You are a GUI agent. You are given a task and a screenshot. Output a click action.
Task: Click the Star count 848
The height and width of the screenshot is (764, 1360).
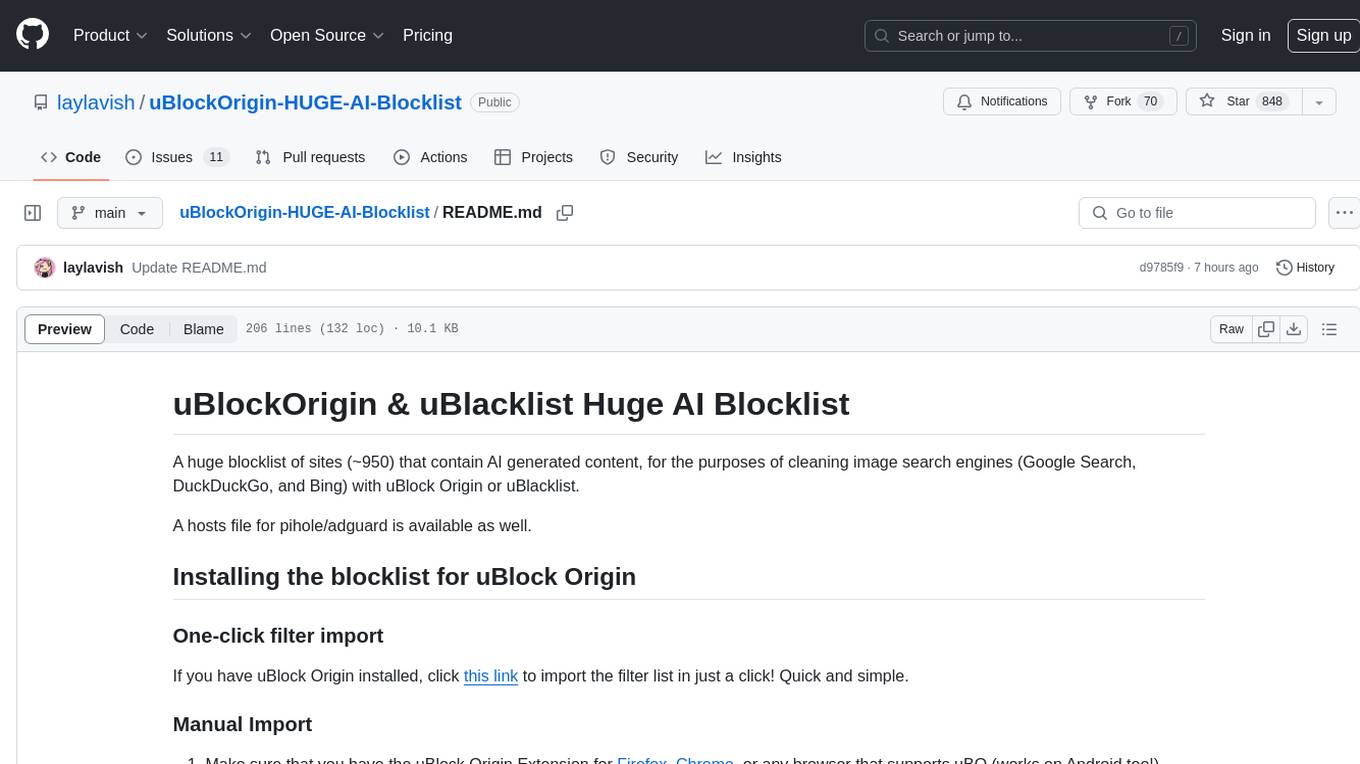click(x=1272, y=102)
